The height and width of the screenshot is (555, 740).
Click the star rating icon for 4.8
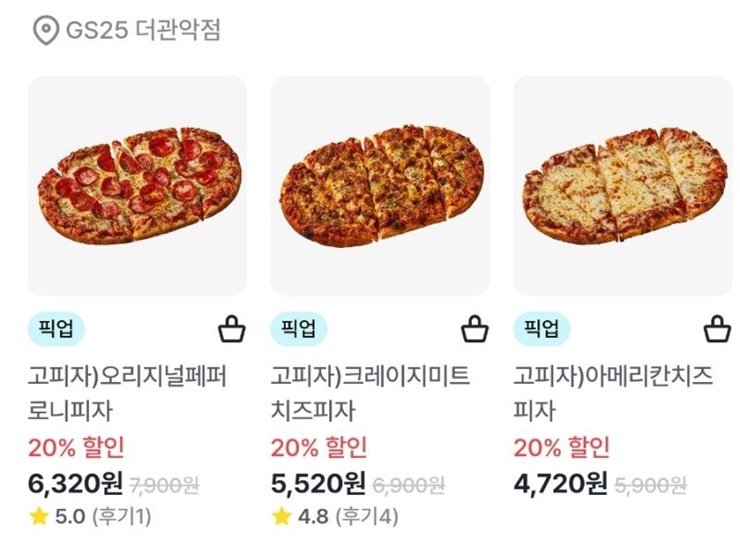pyautogui.click(x=281, y=517)
